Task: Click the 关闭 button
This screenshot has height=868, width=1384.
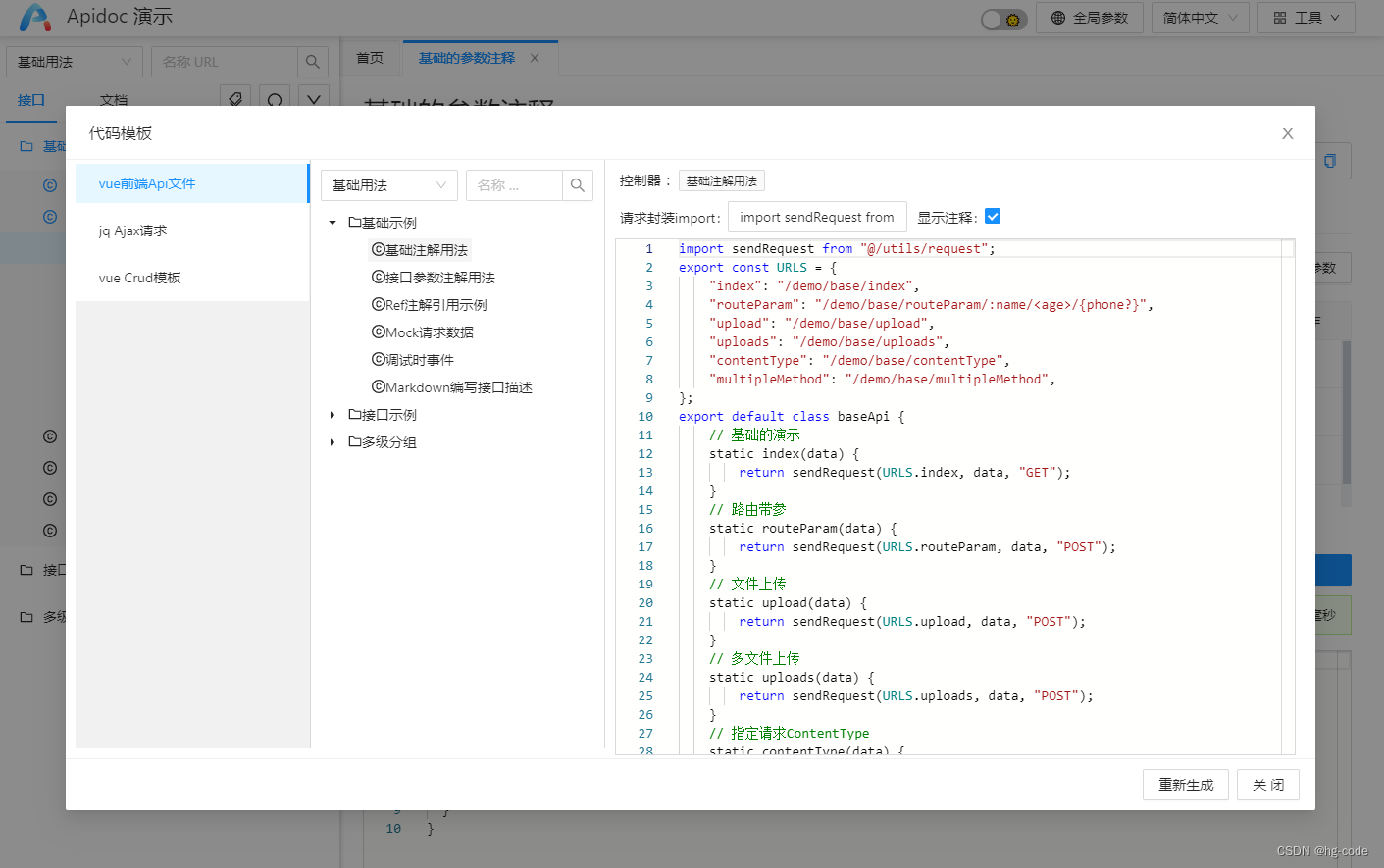Action: pyautogui.click(x=1268, y=785)
